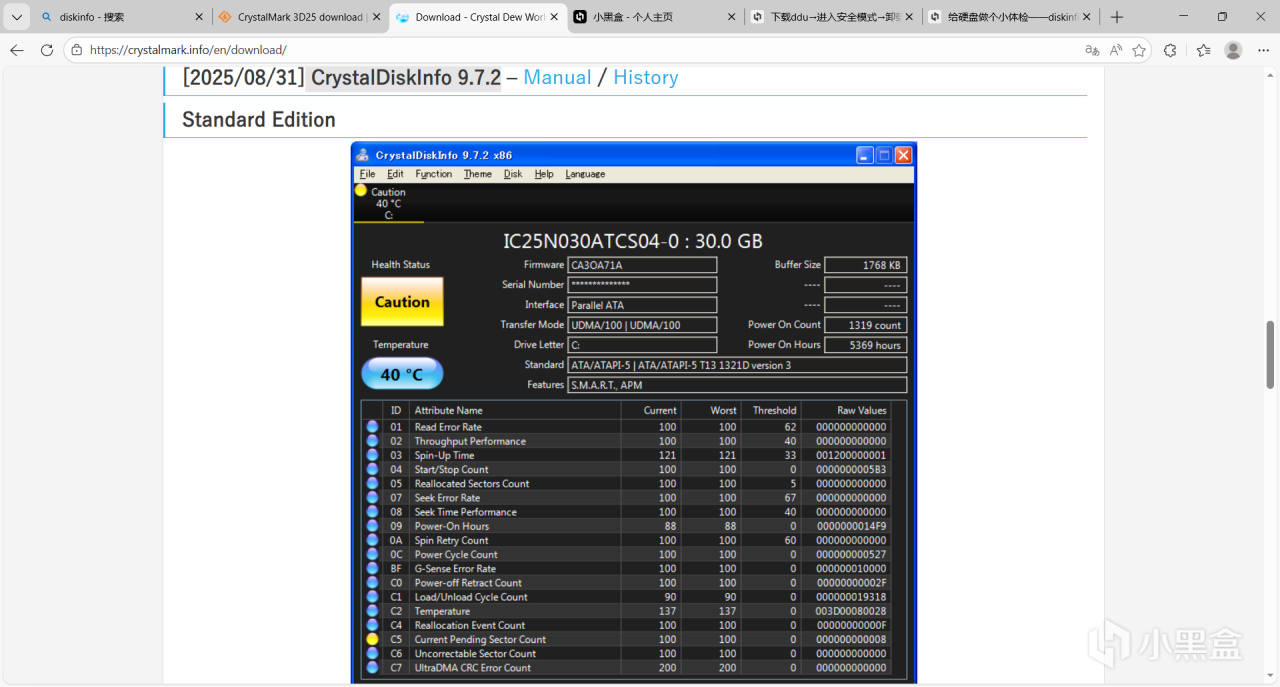Switch to the 下载ddu tab
Image resolution: width=1280 pixels, height=687 pixels.
pyautogui.click(x=832, y=17)
